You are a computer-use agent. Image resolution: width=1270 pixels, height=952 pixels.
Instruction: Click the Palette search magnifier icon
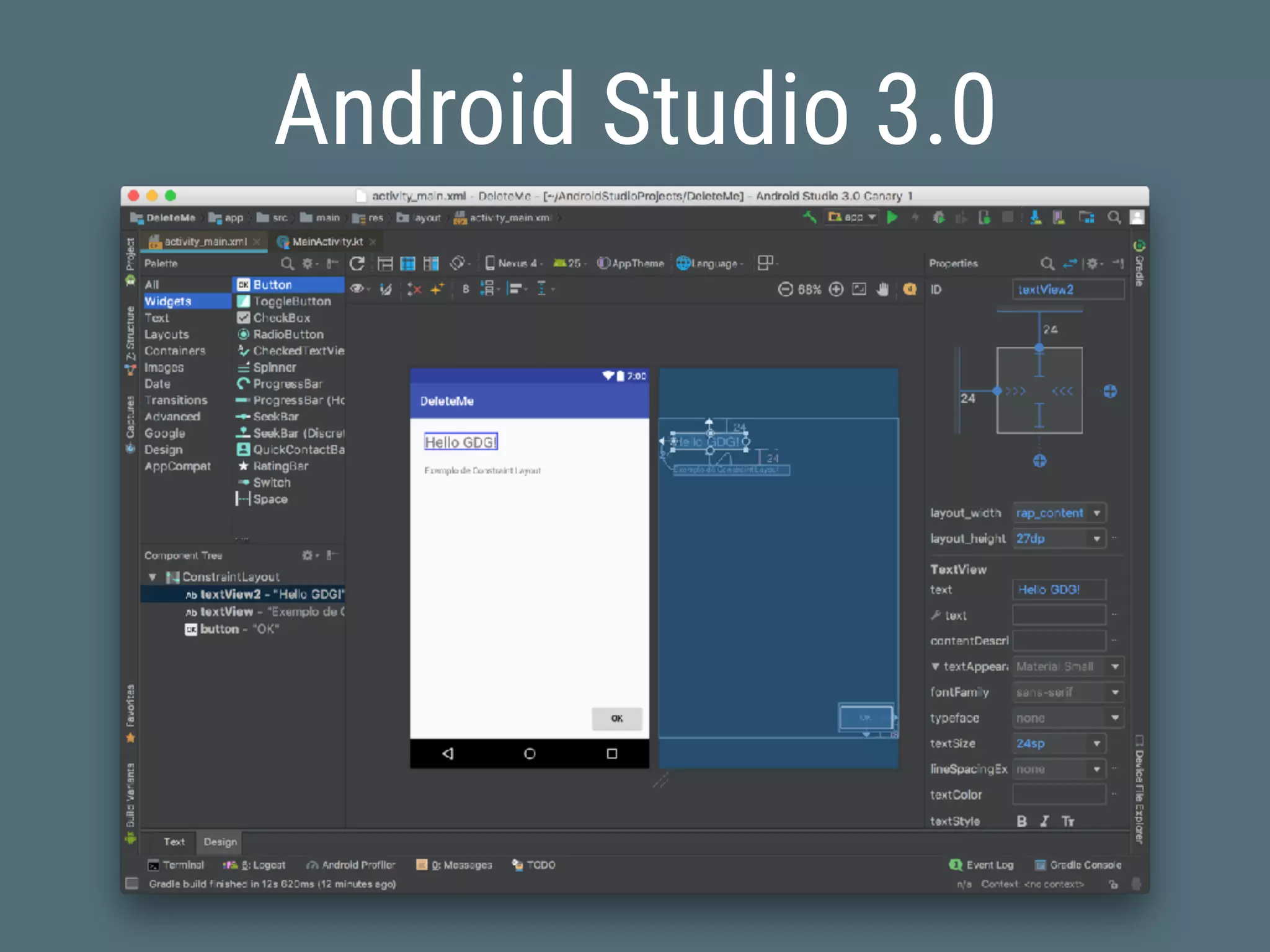pos(287,264)
